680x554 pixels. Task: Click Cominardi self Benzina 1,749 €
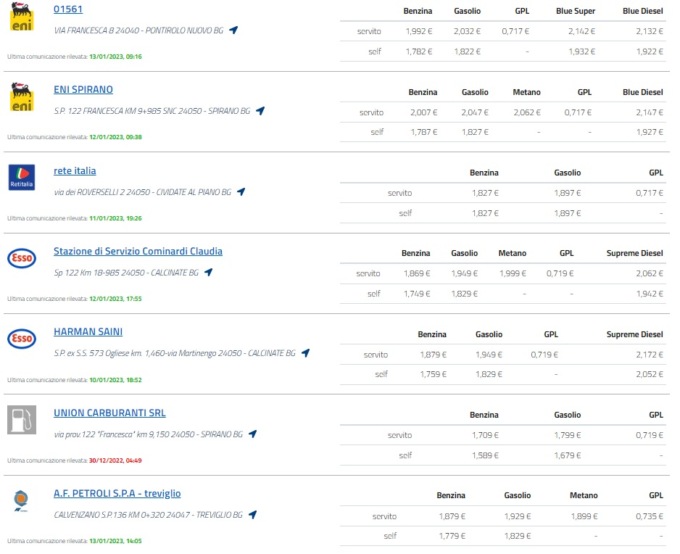tap(417, 294)
